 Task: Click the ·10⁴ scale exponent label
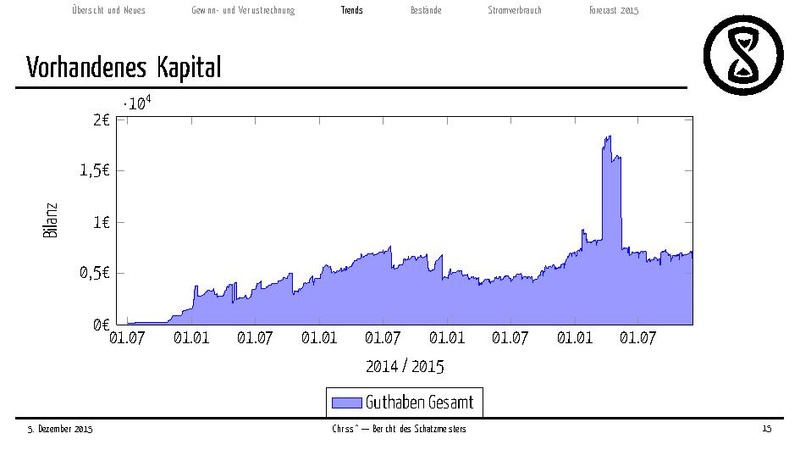pyautogui.click(x=136, y=101)
